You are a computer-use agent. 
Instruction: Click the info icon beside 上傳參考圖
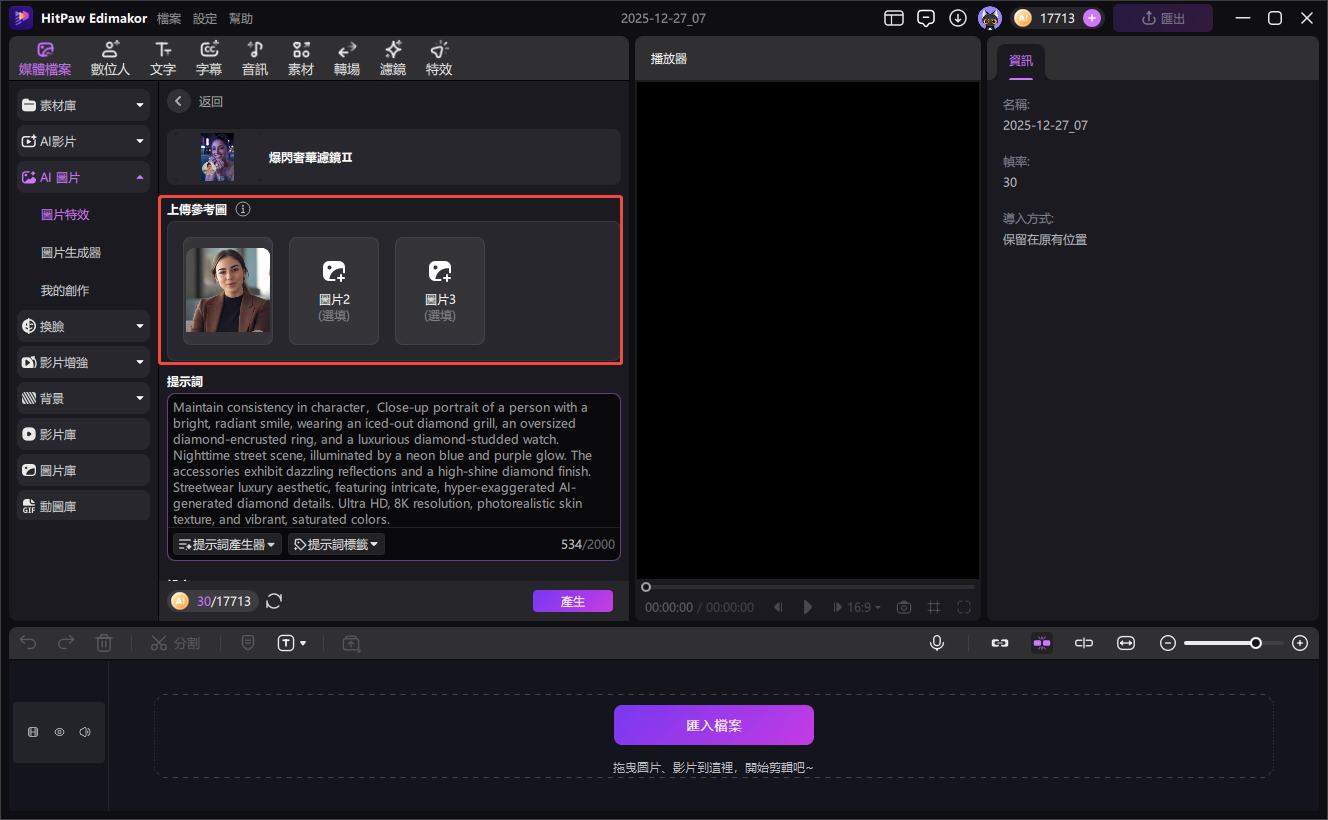point(243,210)
